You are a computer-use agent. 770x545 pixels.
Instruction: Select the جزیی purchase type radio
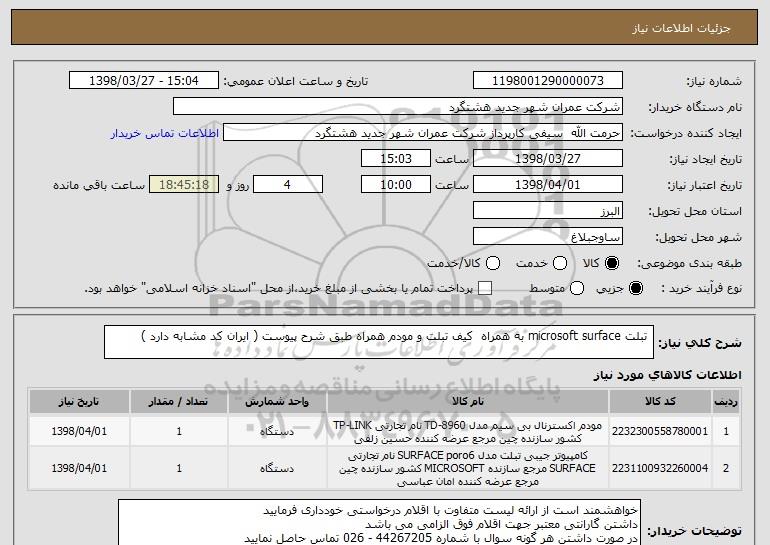[635, 288]
